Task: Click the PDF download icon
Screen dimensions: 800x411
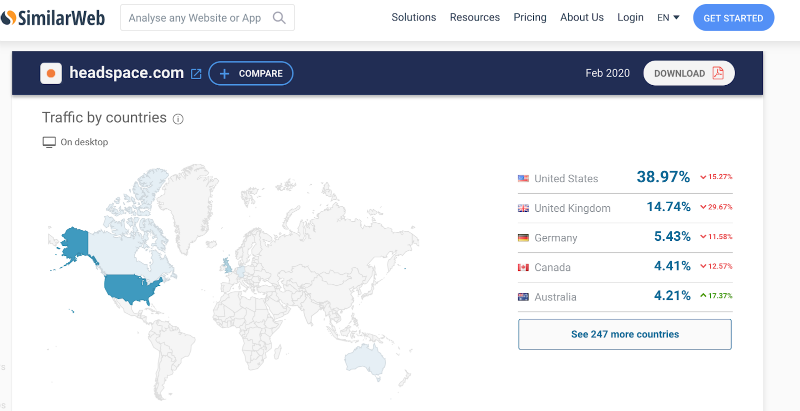Action: (718, 73)
